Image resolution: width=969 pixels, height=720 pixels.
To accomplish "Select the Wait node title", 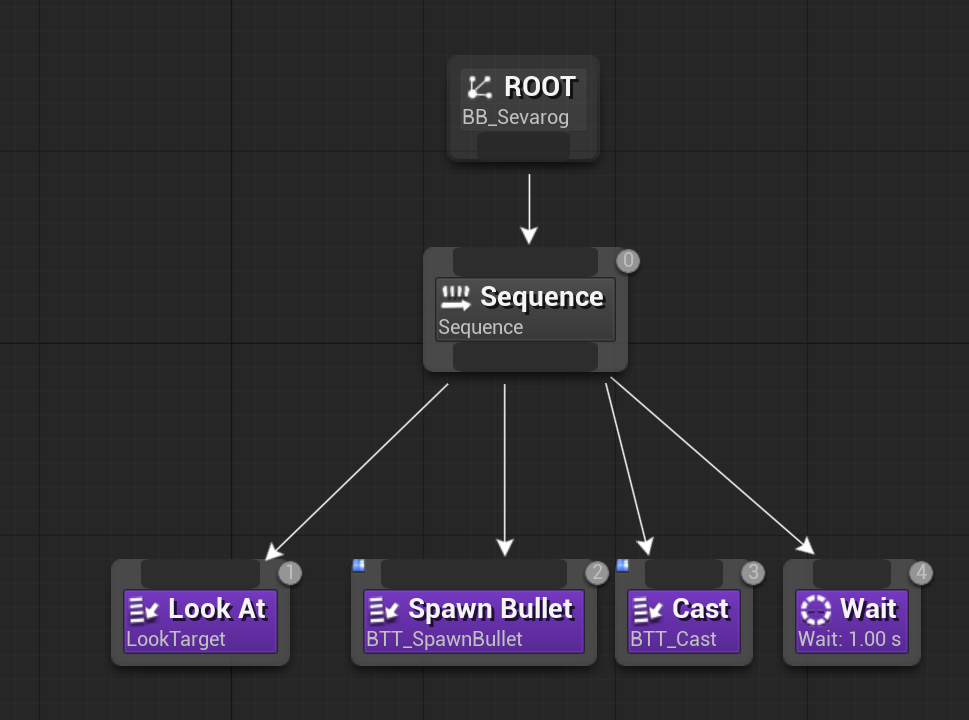I will click(869, 609).
